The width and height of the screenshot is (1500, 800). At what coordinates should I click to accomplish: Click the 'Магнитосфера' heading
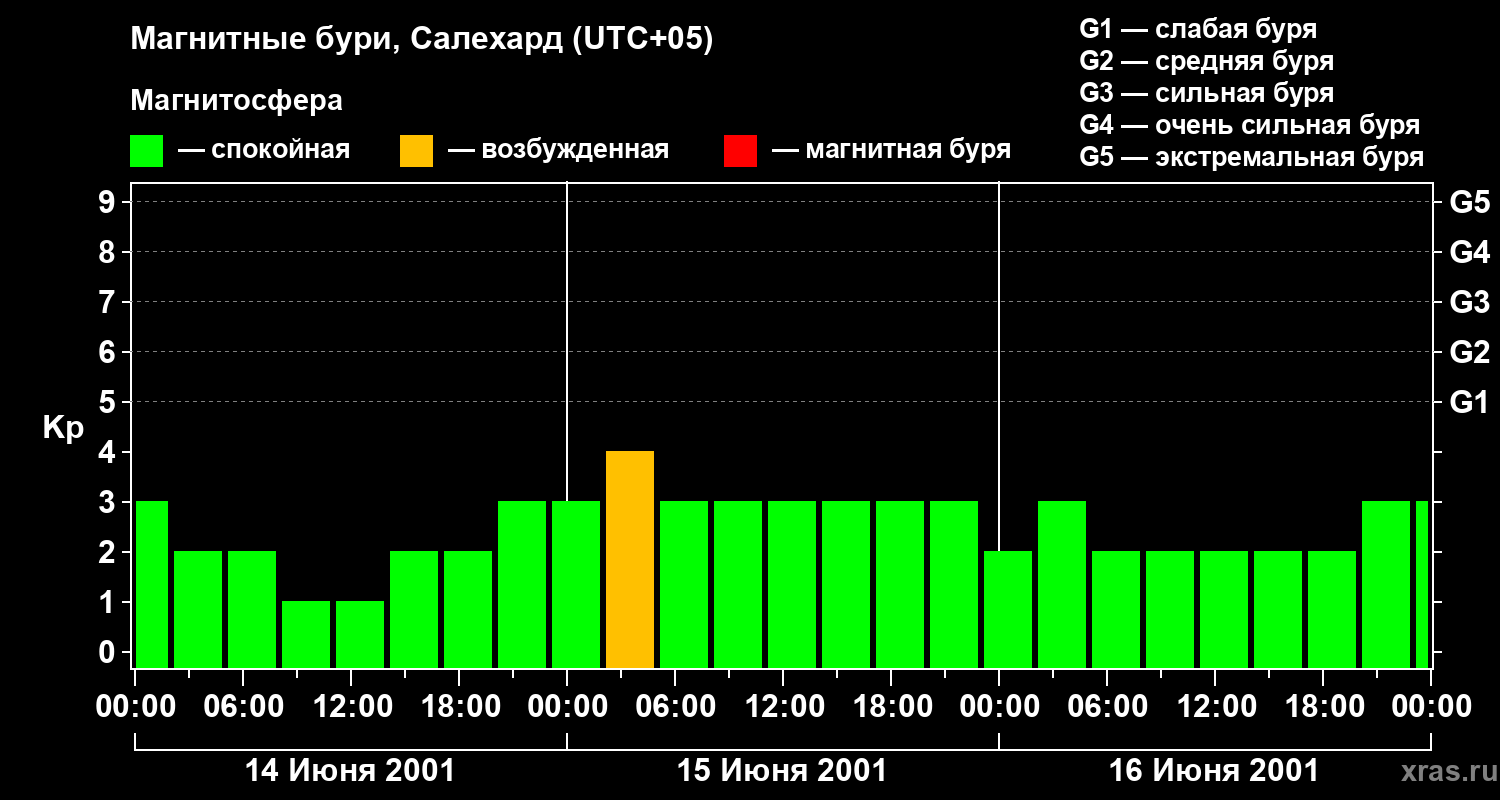pos(237,101)
